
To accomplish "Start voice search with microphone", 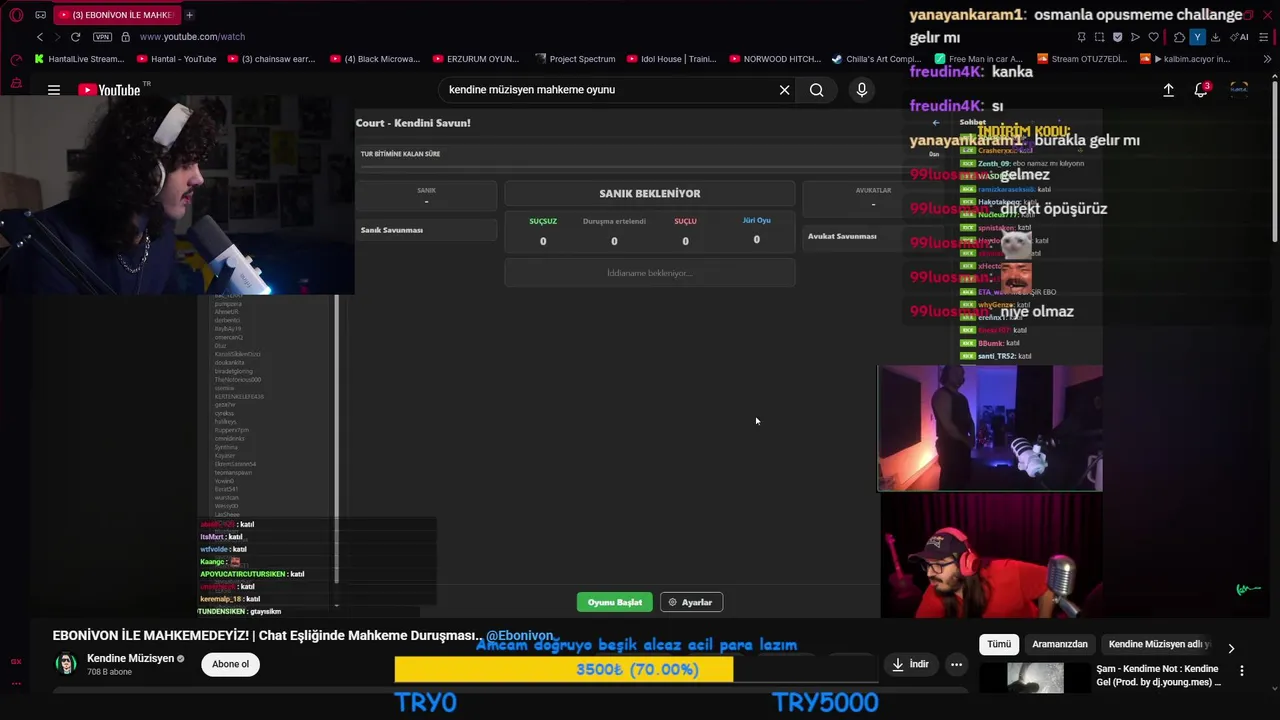I will [862, 90].
